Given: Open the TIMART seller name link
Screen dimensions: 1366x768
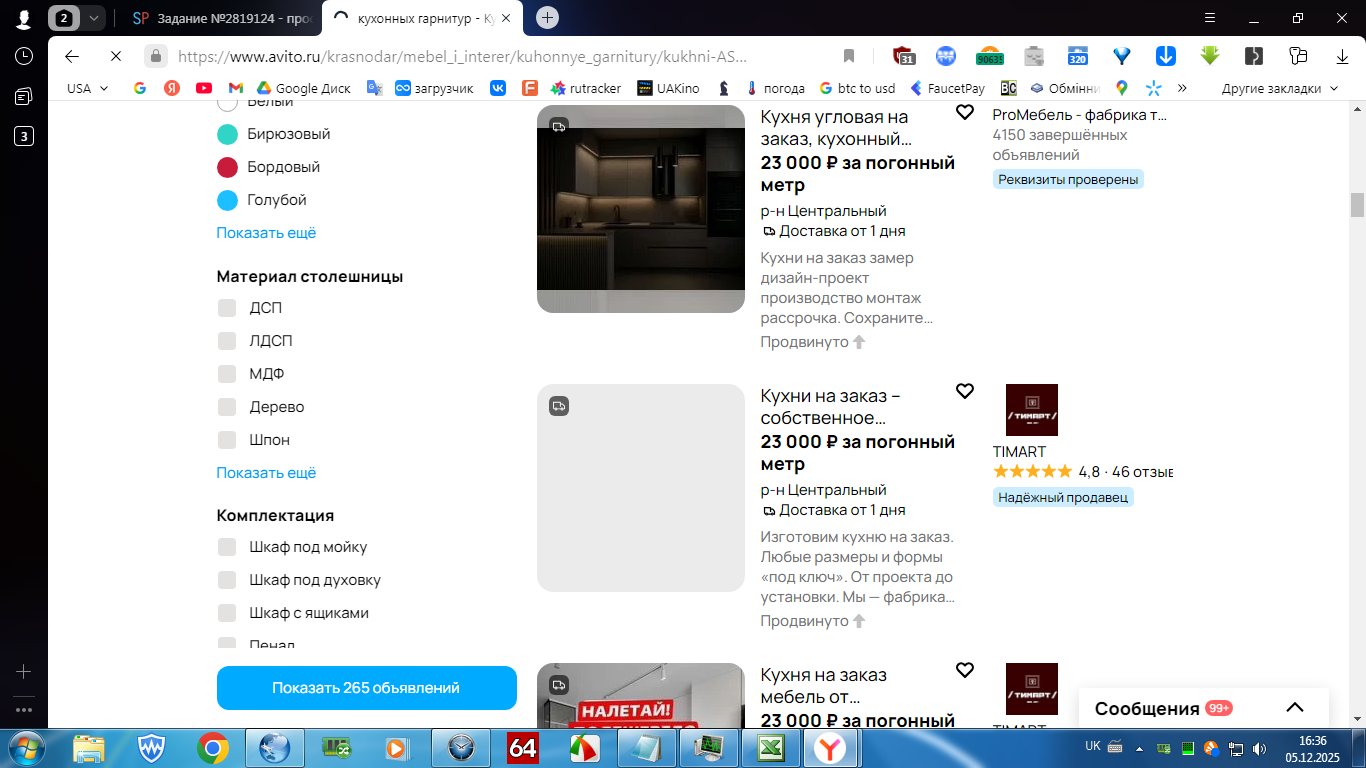Looking at the screenshot, I should pyautogui.click(x=1019, y=452).
